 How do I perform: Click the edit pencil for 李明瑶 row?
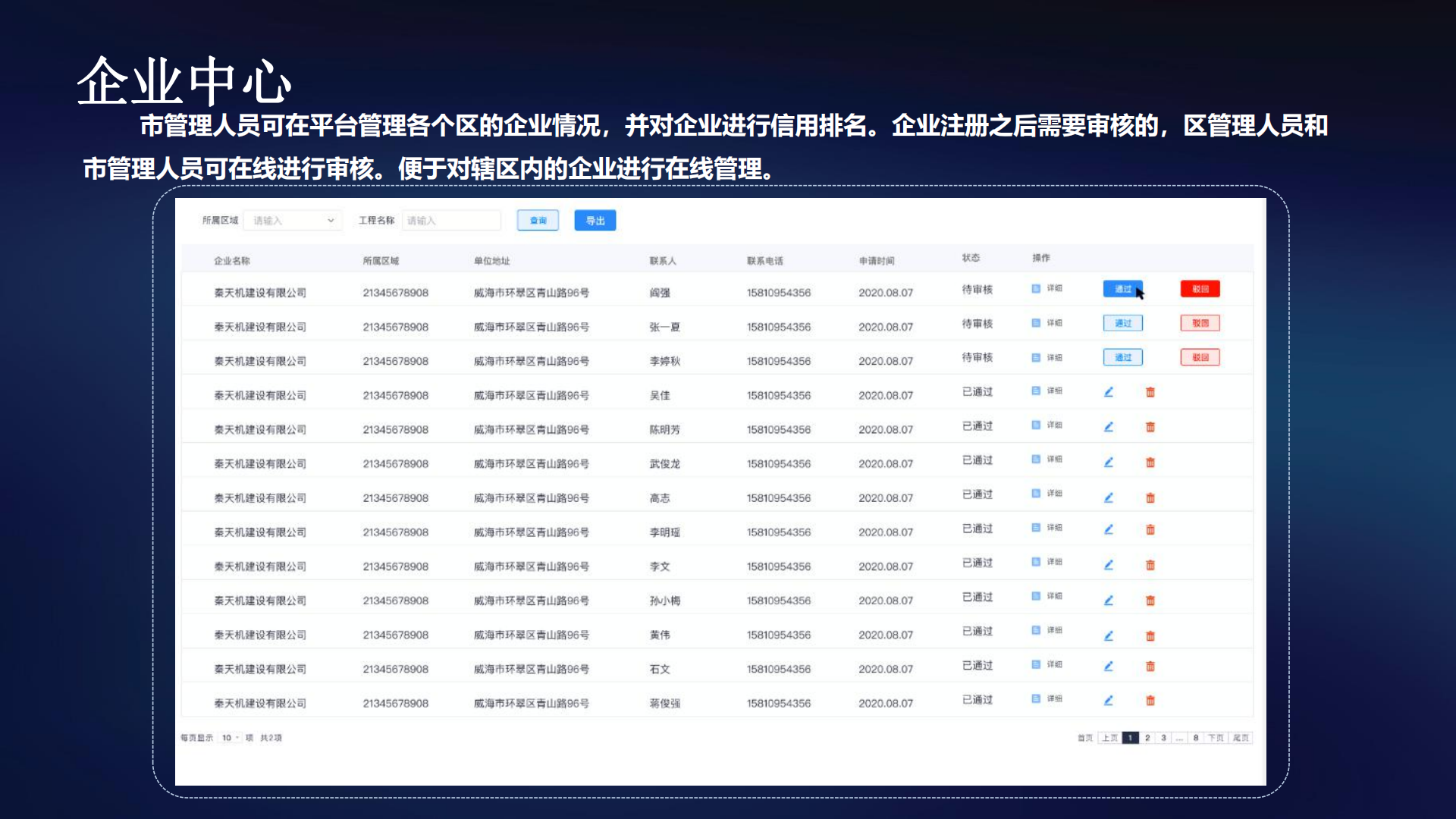pyautogui.click(x=1108, y=529)
